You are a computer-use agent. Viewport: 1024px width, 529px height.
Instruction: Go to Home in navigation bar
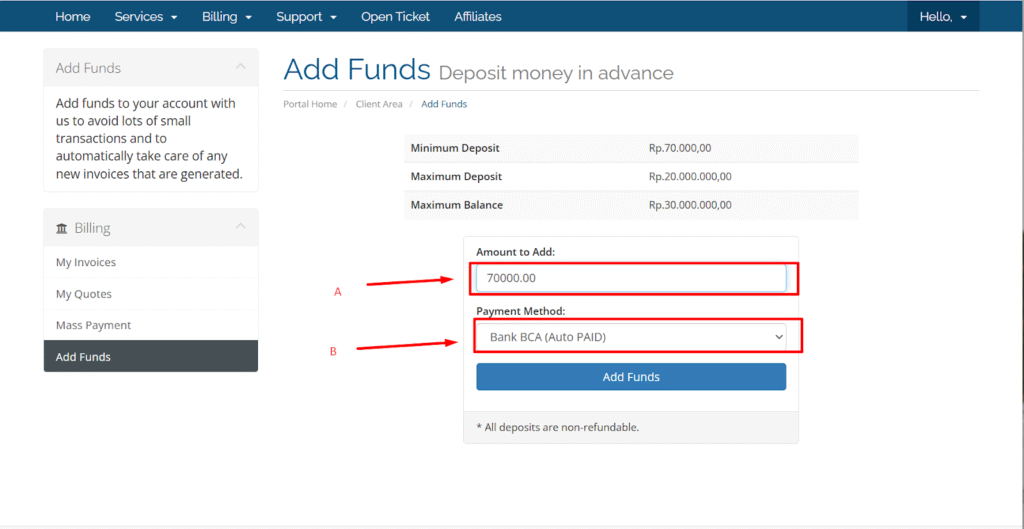[72, 17]
